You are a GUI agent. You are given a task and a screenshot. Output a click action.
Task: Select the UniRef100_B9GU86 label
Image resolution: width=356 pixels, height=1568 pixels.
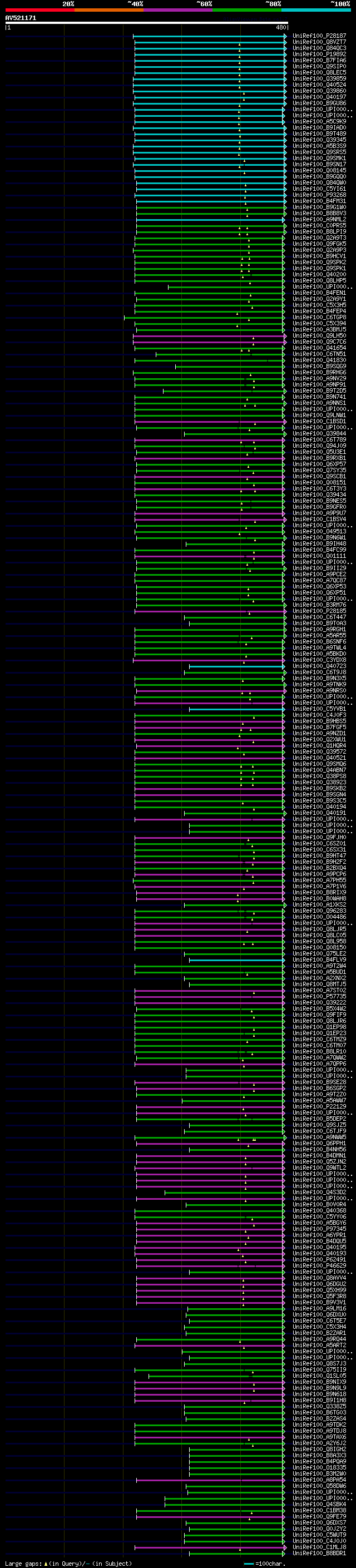tap(319, 103)
